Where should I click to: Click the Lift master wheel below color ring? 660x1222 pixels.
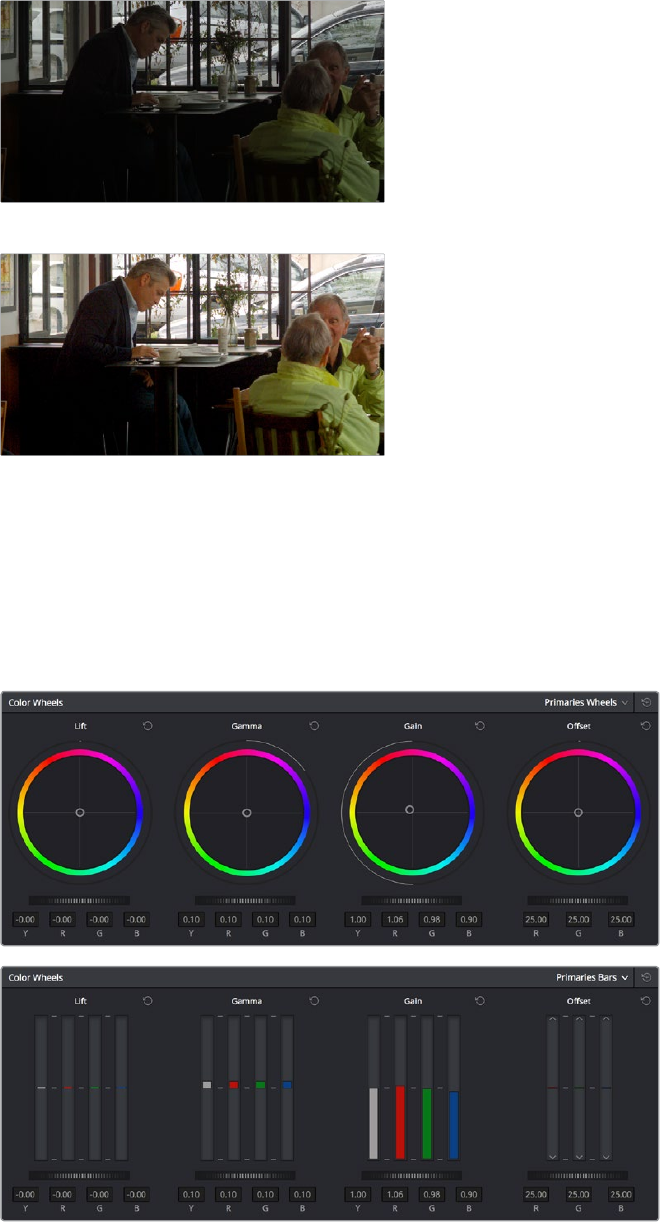pyautogui.click(x=79, y=900)
